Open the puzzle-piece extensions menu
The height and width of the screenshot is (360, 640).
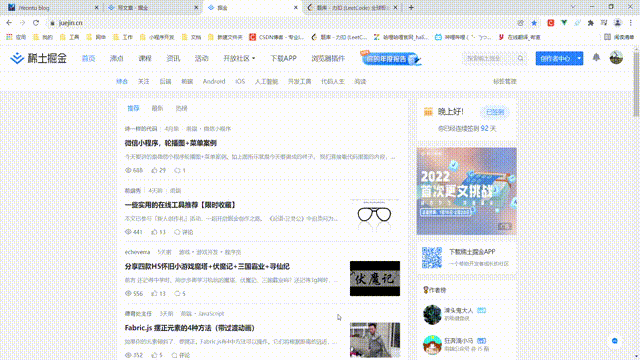(x=590, y=23)
